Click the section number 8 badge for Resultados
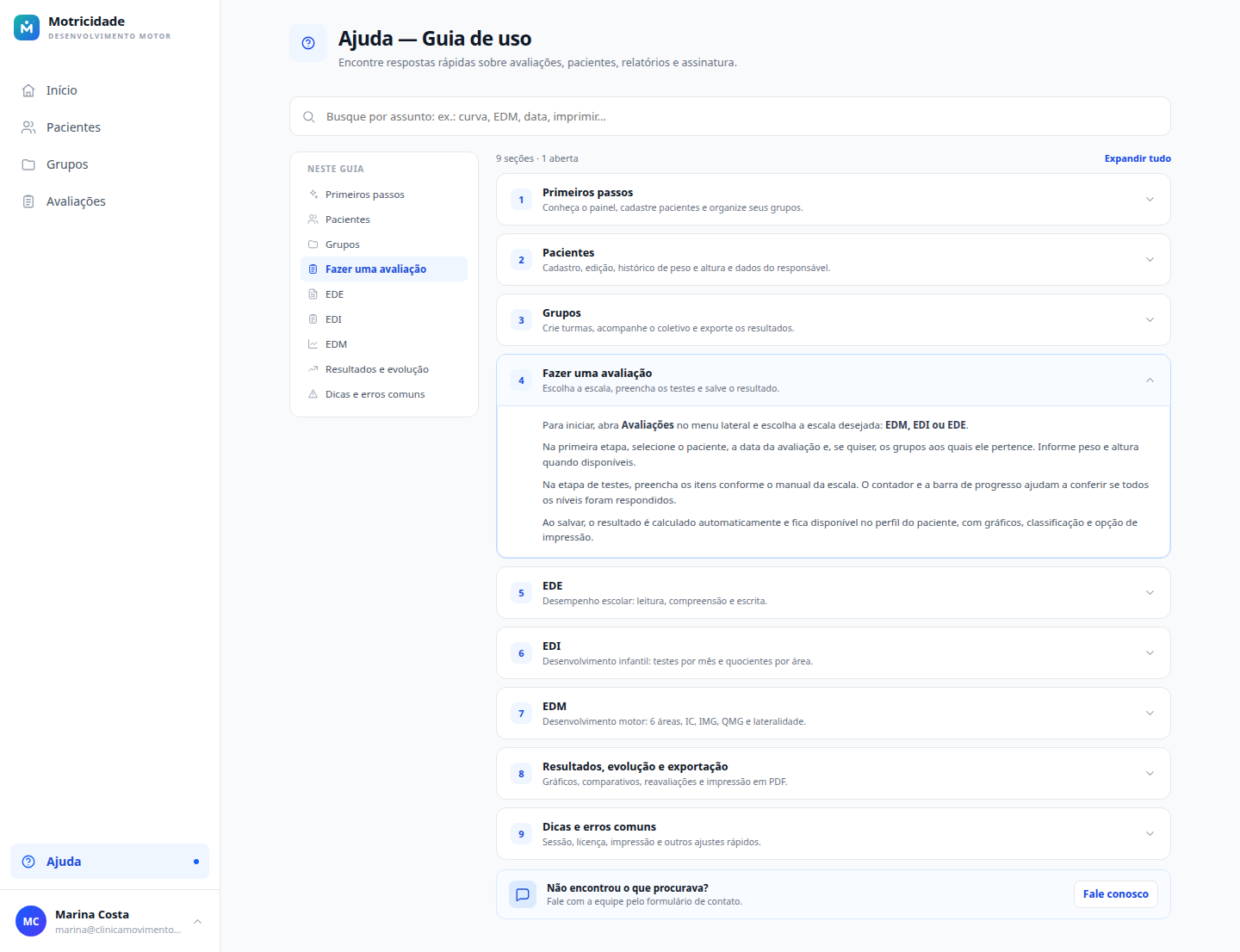 521,774
